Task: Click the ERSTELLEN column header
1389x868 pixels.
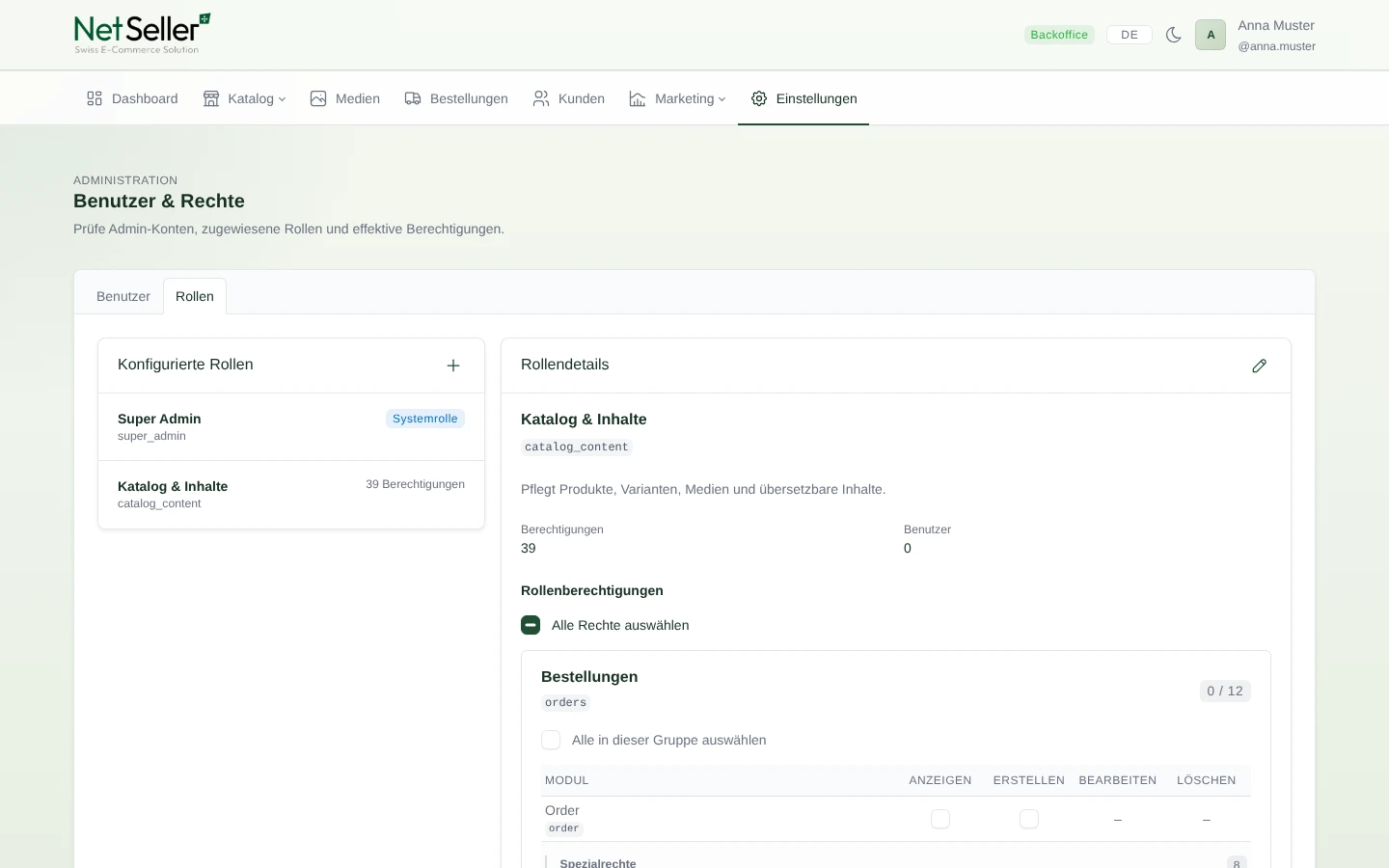Action: tap(1029, 780)
